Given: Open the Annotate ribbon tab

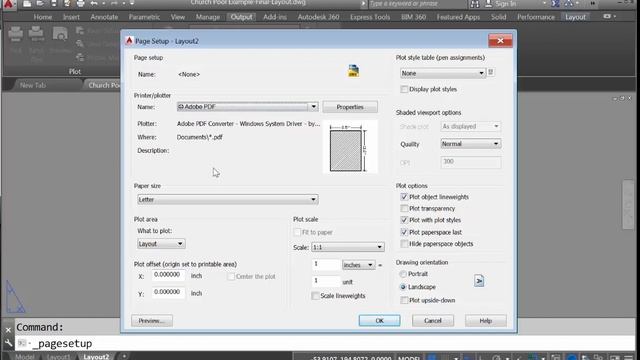Looking at the screenshot, I should pos(104,17).
